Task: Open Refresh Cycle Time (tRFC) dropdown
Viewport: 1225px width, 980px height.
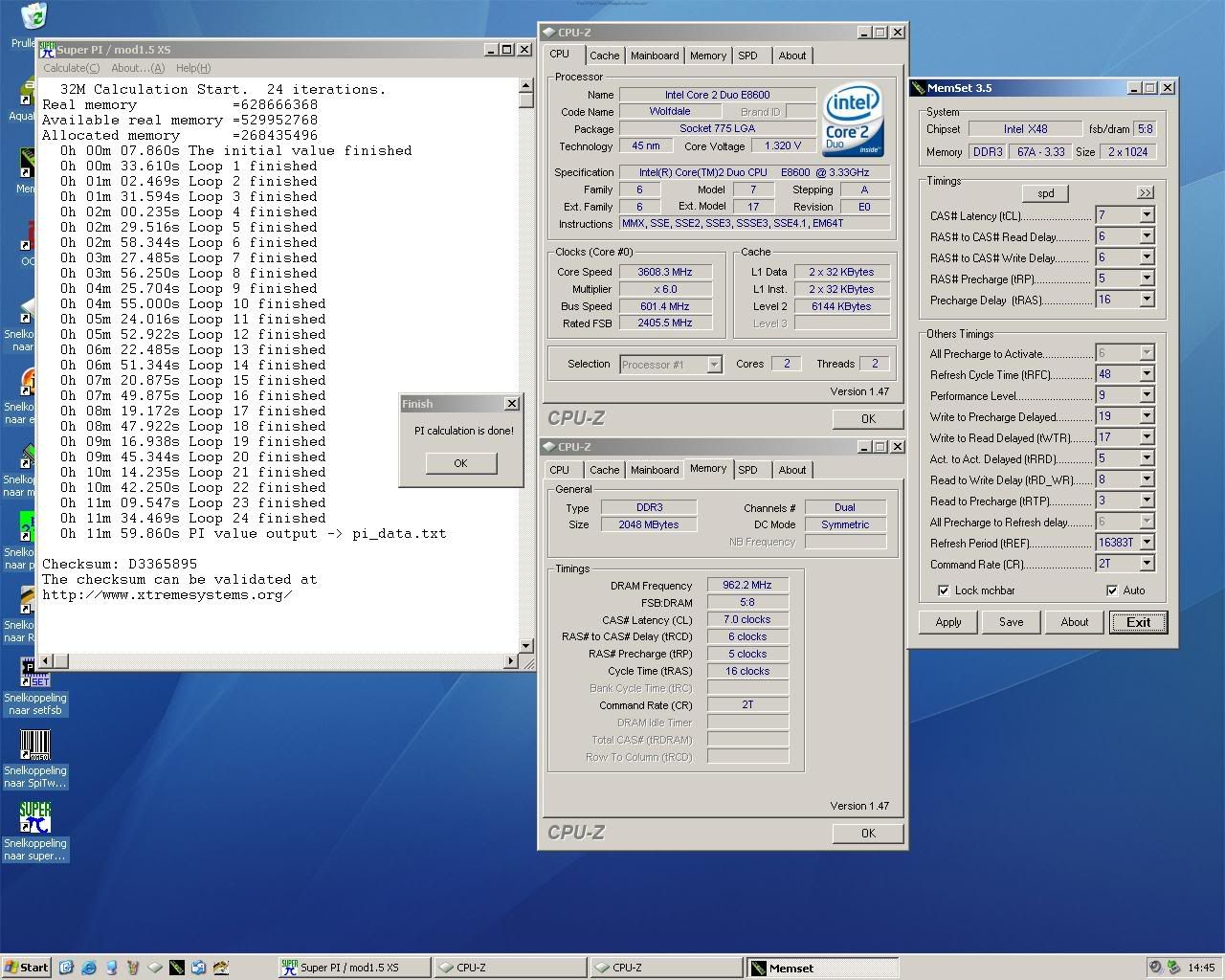Action: (x=1147, y=374)
